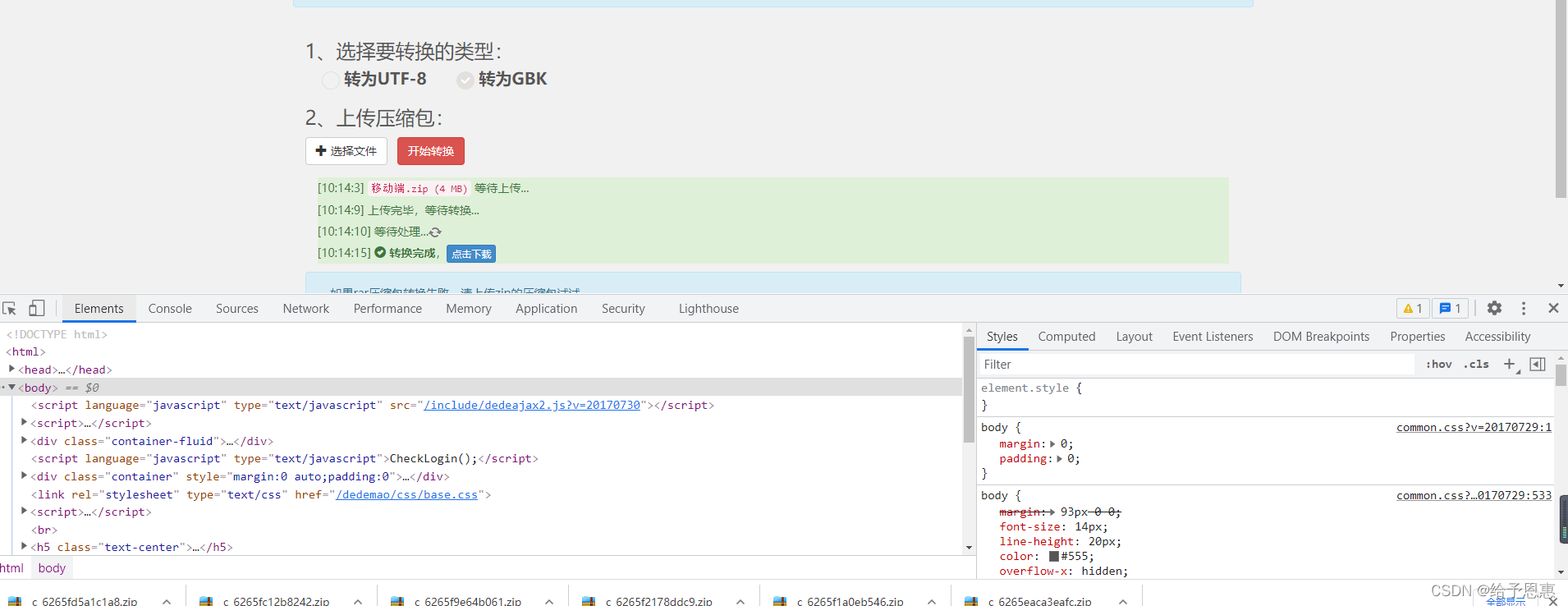Expand the body padding shorthand property
The image size is (1568, 606).
[x=1059, y=458]
